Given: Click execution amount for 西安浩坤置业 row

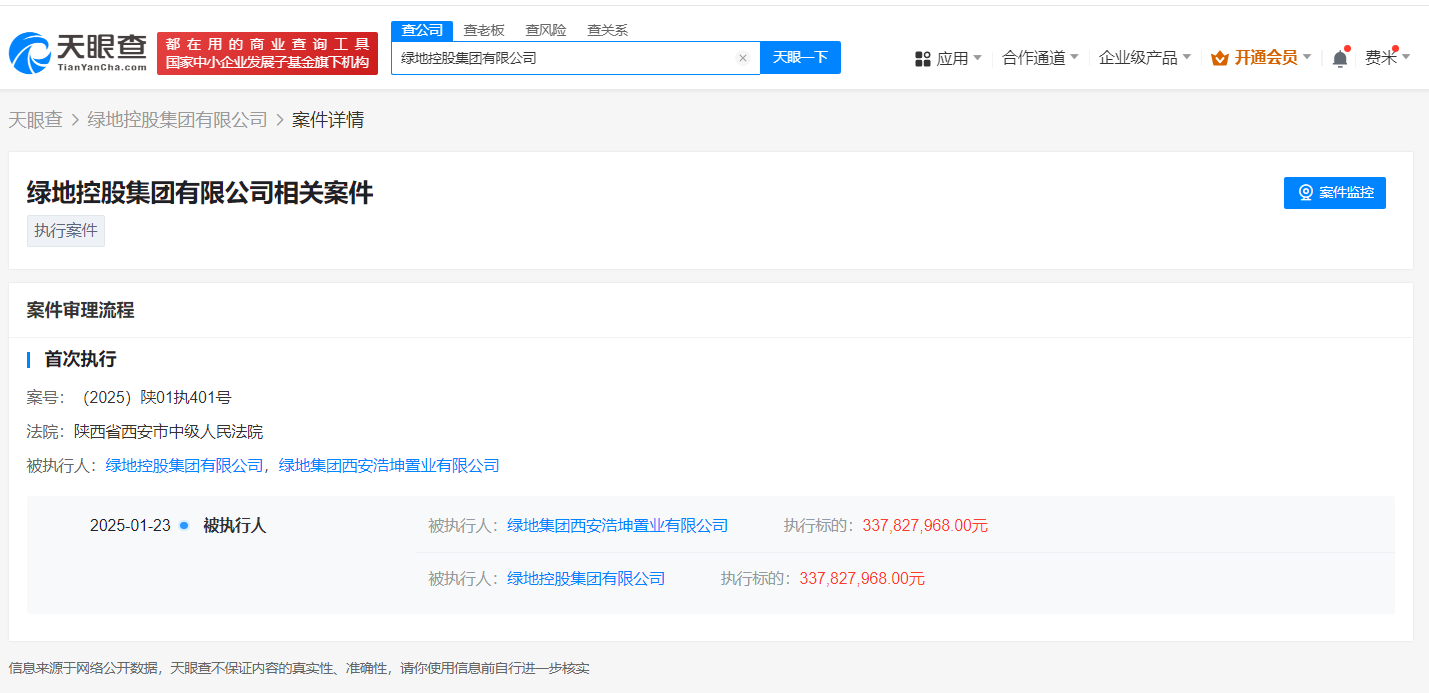Looking at the screenshot, I should click(x=925, y=526).
